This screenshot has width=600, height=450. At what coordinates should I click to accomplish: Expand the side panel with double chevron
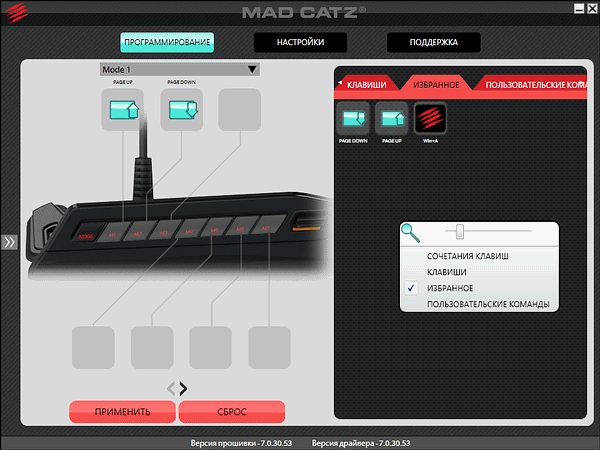point(9,242)
